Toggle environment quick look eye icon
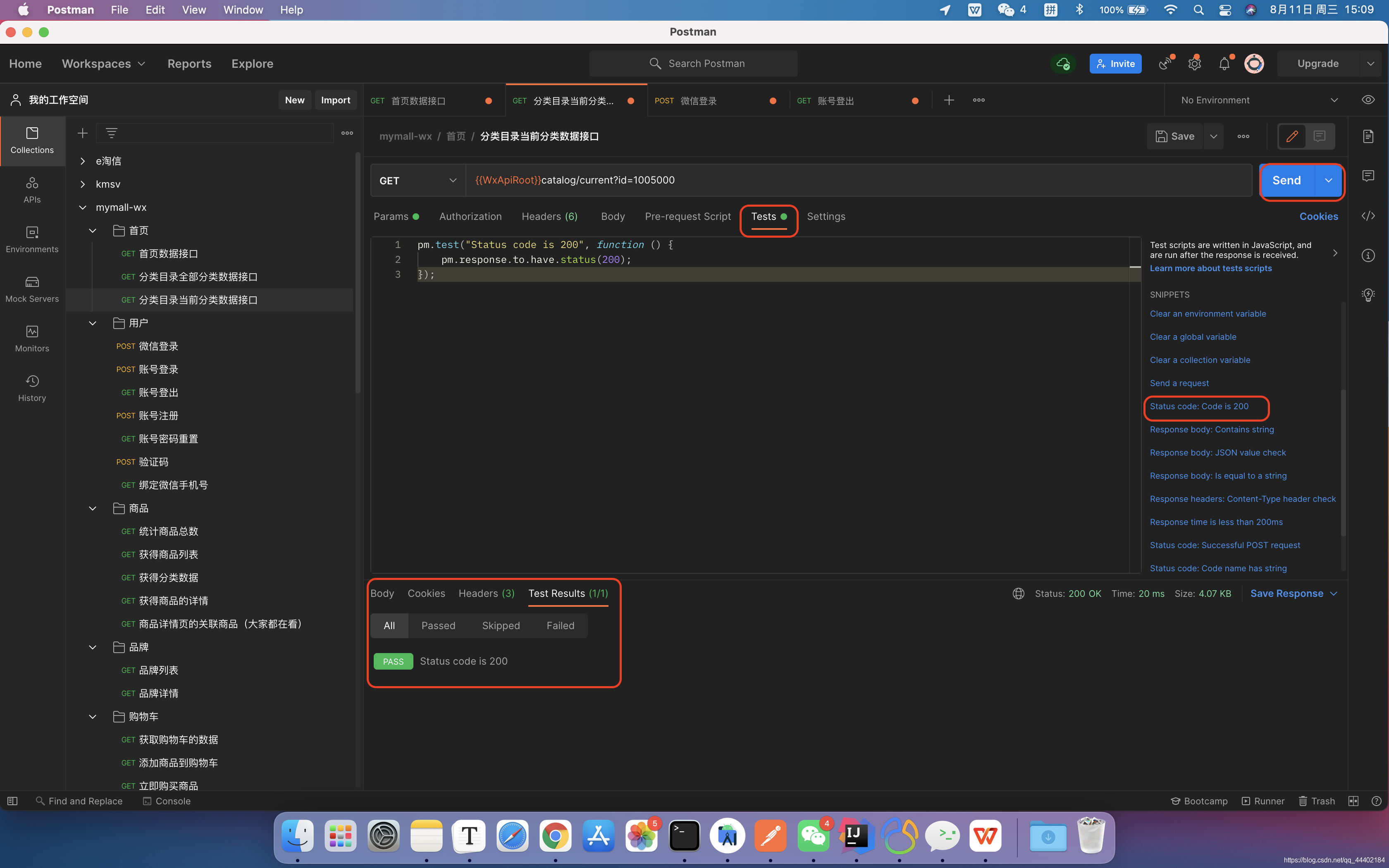This screenshot has height=868, width=1389. [1368, 100]
